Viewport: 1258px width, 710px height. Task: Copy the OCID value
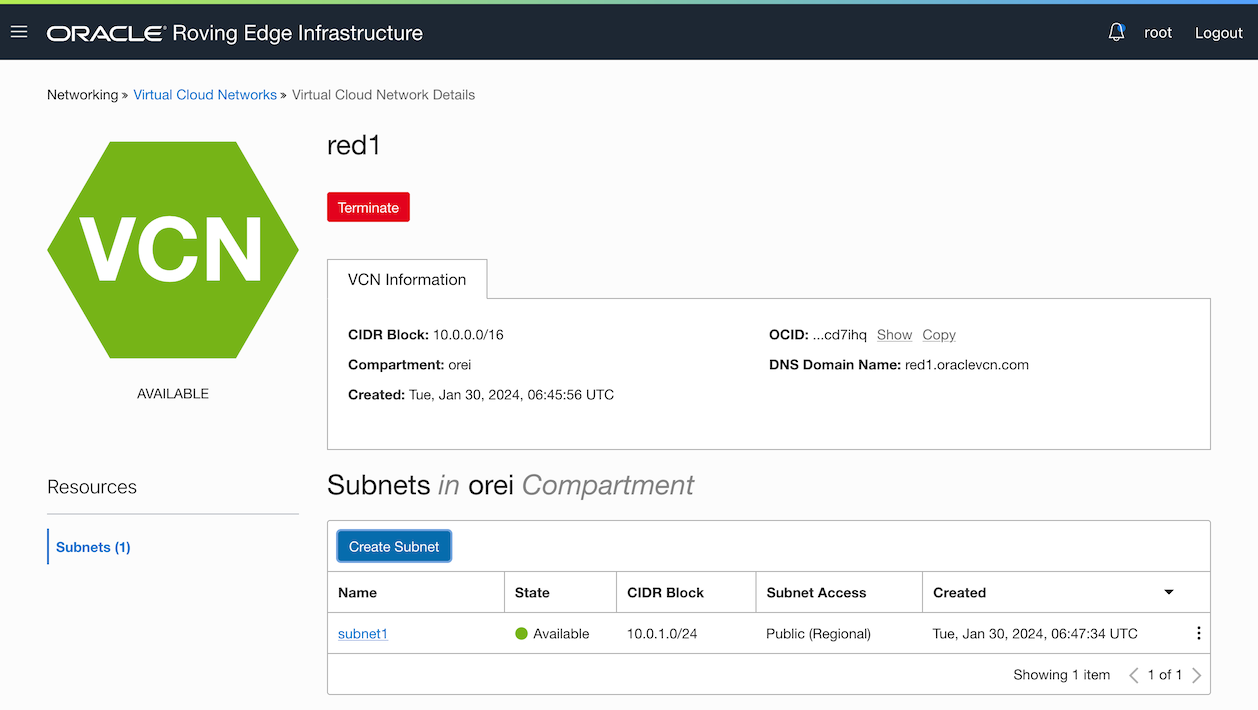coord(939,335)
